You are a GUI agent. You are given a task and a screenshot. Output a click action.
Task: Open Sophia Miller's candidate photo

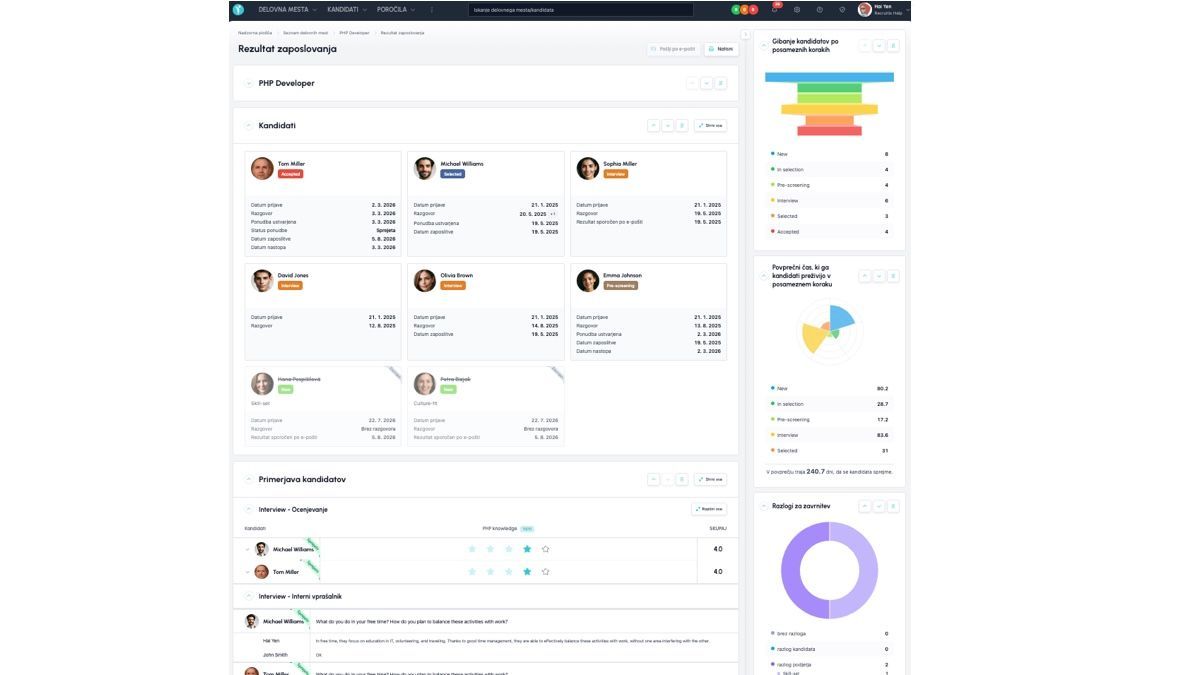point(588,168)
